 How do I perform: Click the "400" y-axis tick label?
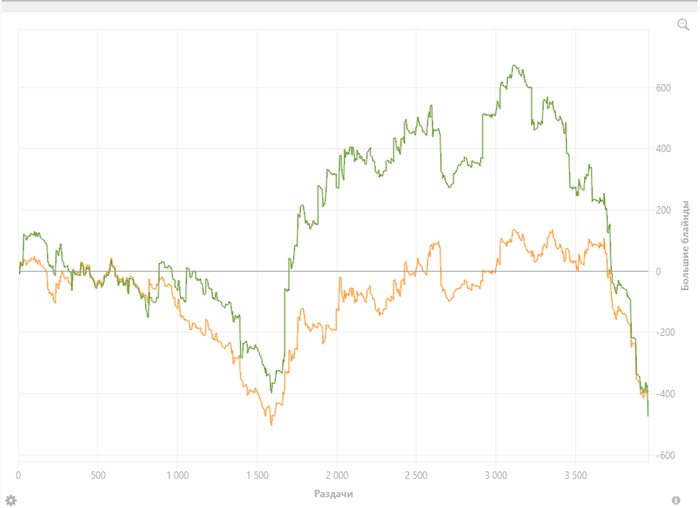[x=663, y=149]
